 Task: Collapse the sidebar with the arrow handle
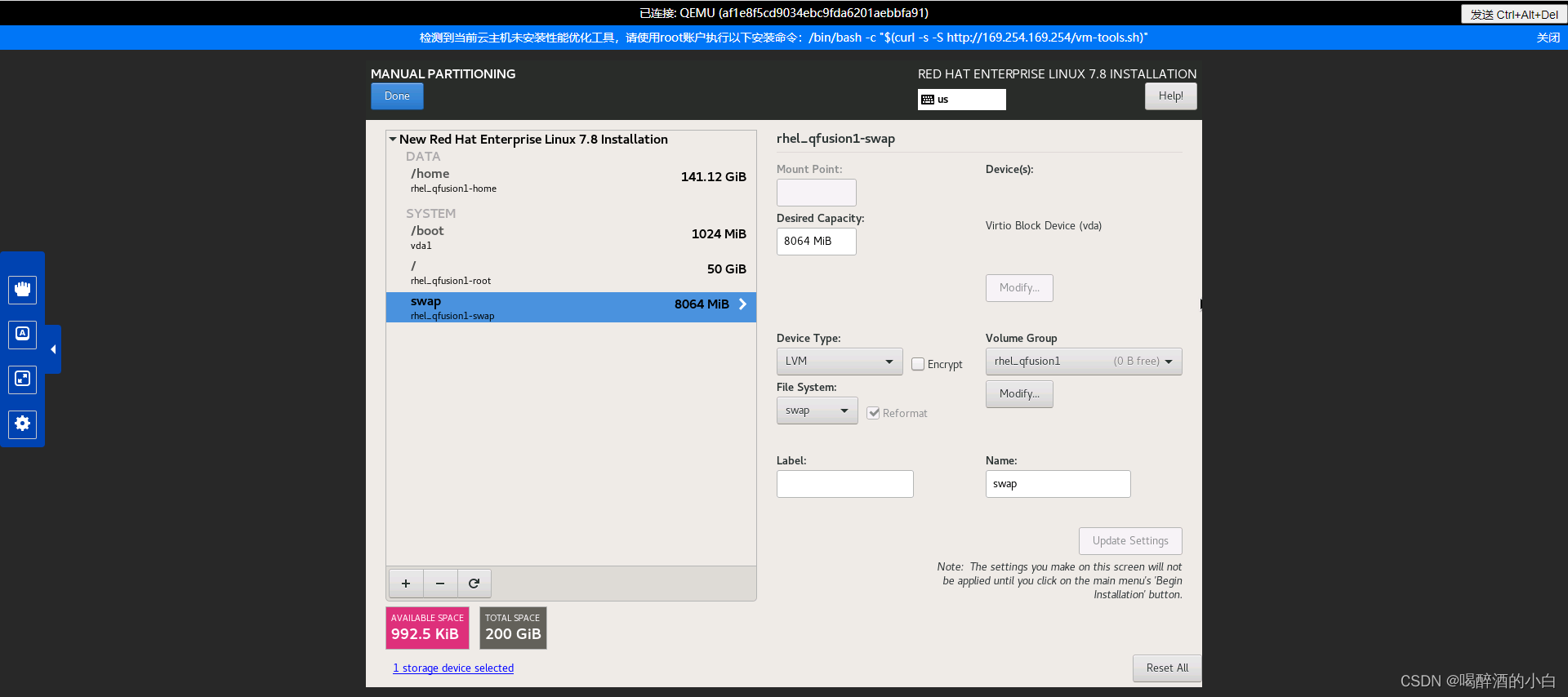[x=53, y=349]
